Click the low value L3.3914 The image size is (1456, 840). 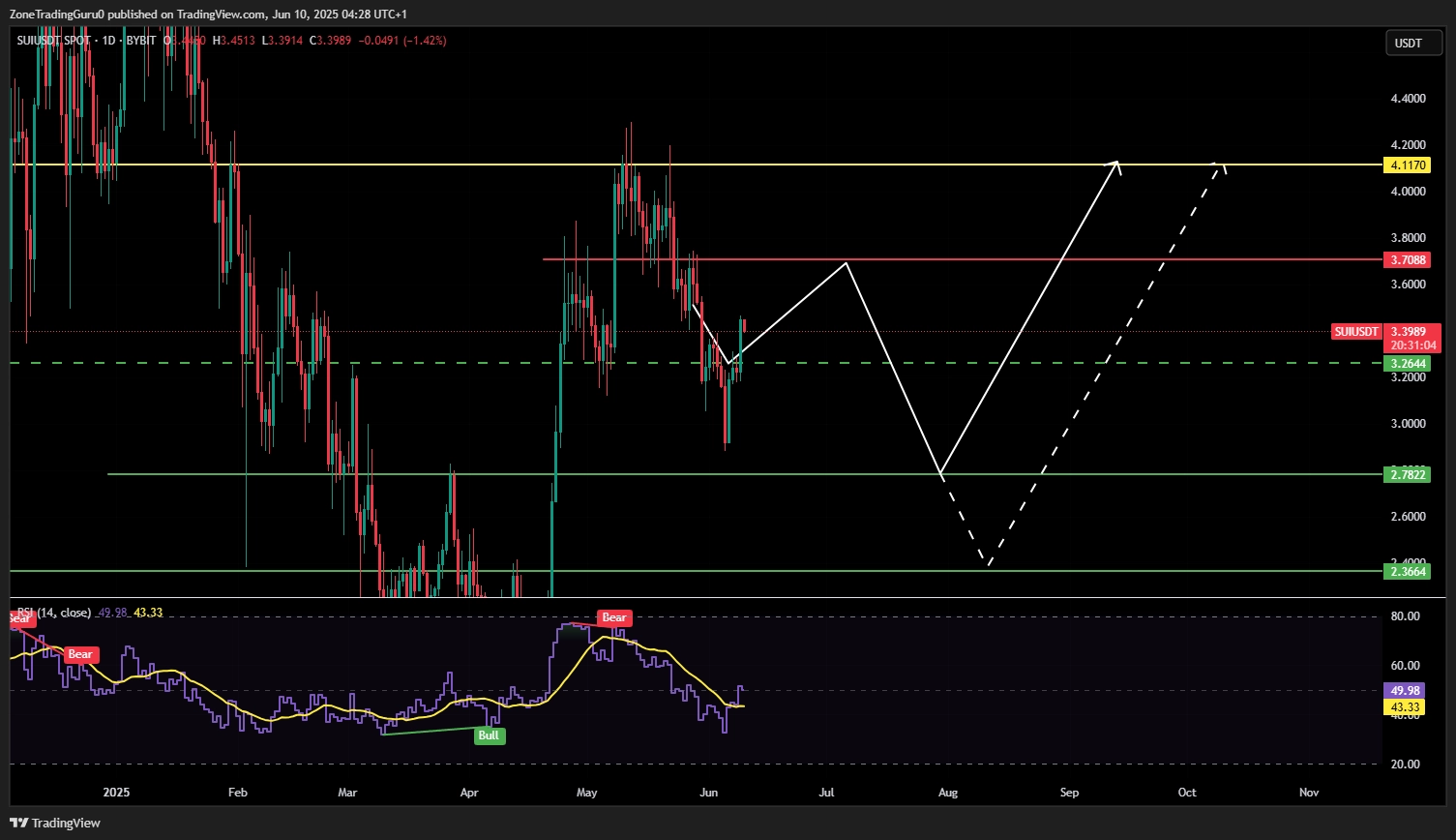[282, 41]
